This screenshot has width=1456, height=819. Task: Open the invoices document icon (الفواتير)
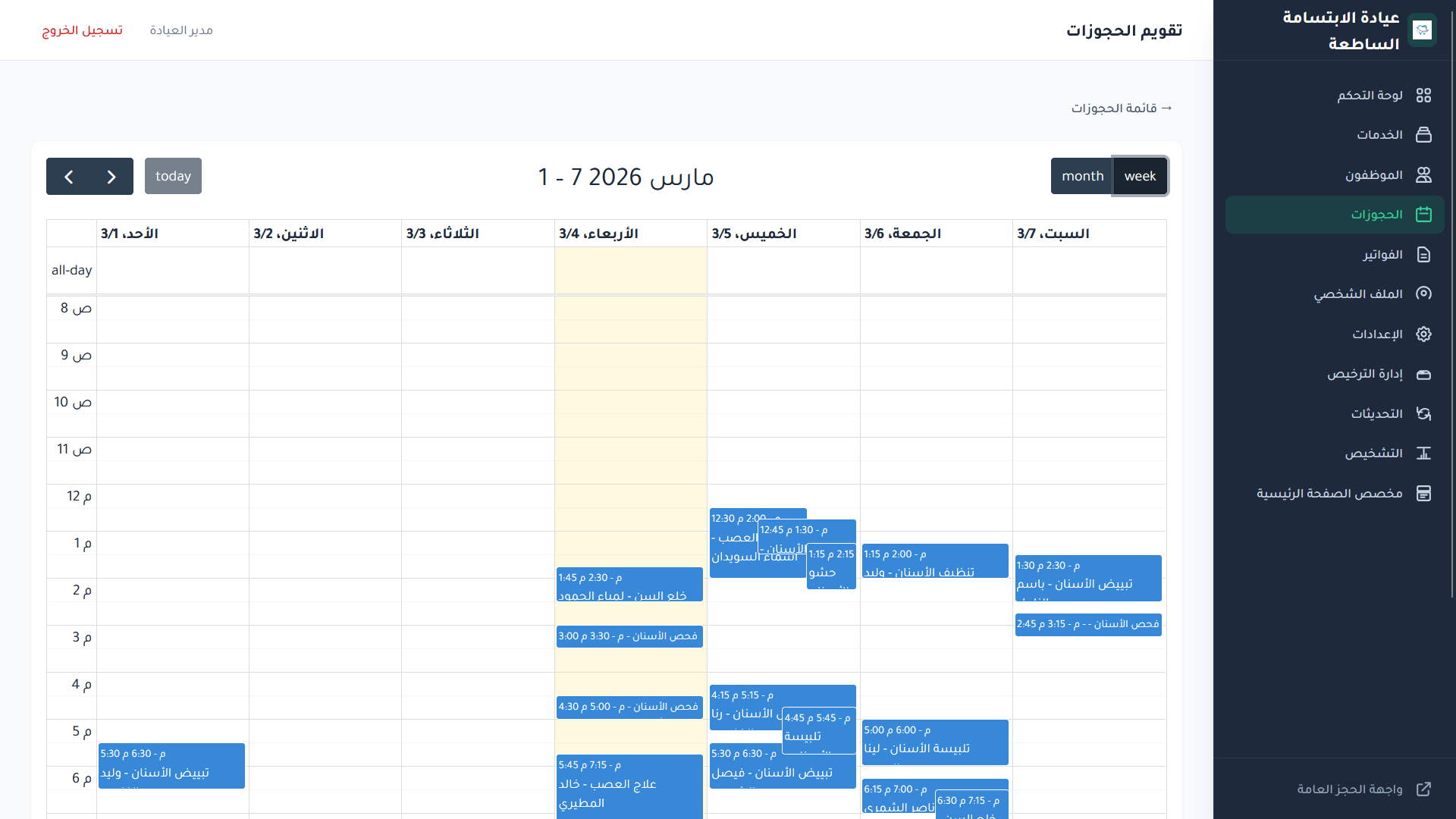coord(1423,255)
